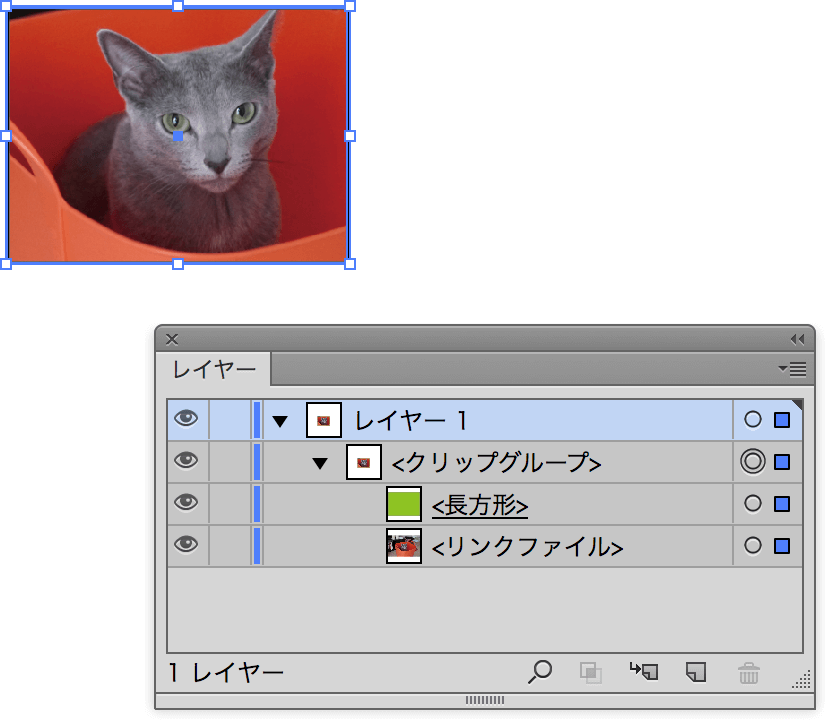This screenshot has height=720, width=826.
Task: Select the <リンクファイル> row label
Action: (x=527, y=547)
